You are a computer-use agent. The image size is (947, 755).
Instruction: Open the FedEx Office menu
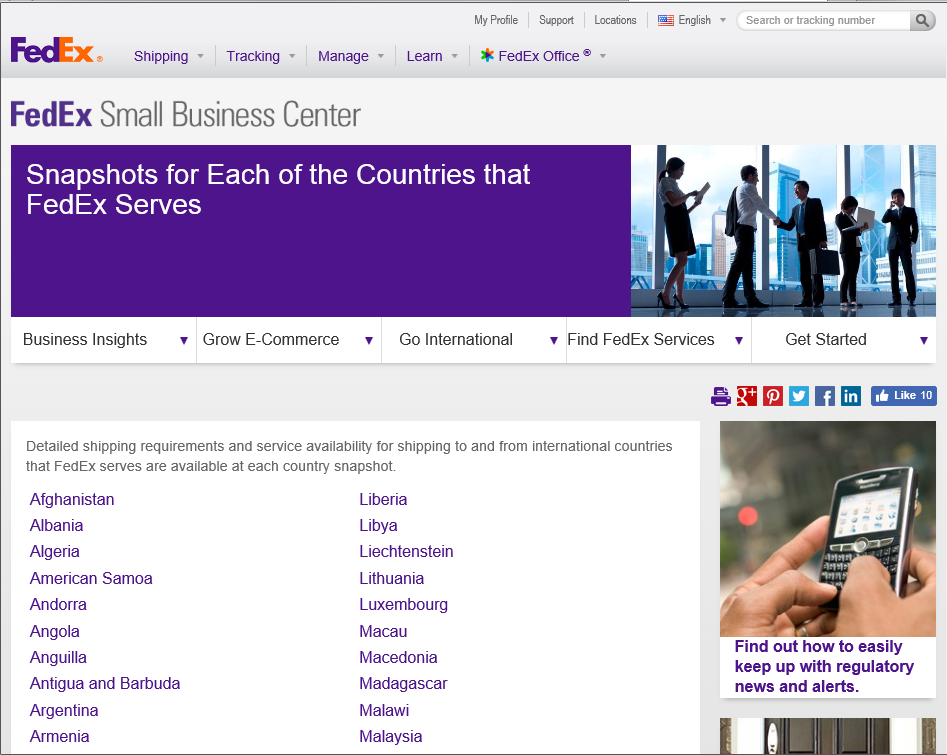pos(545,56)
